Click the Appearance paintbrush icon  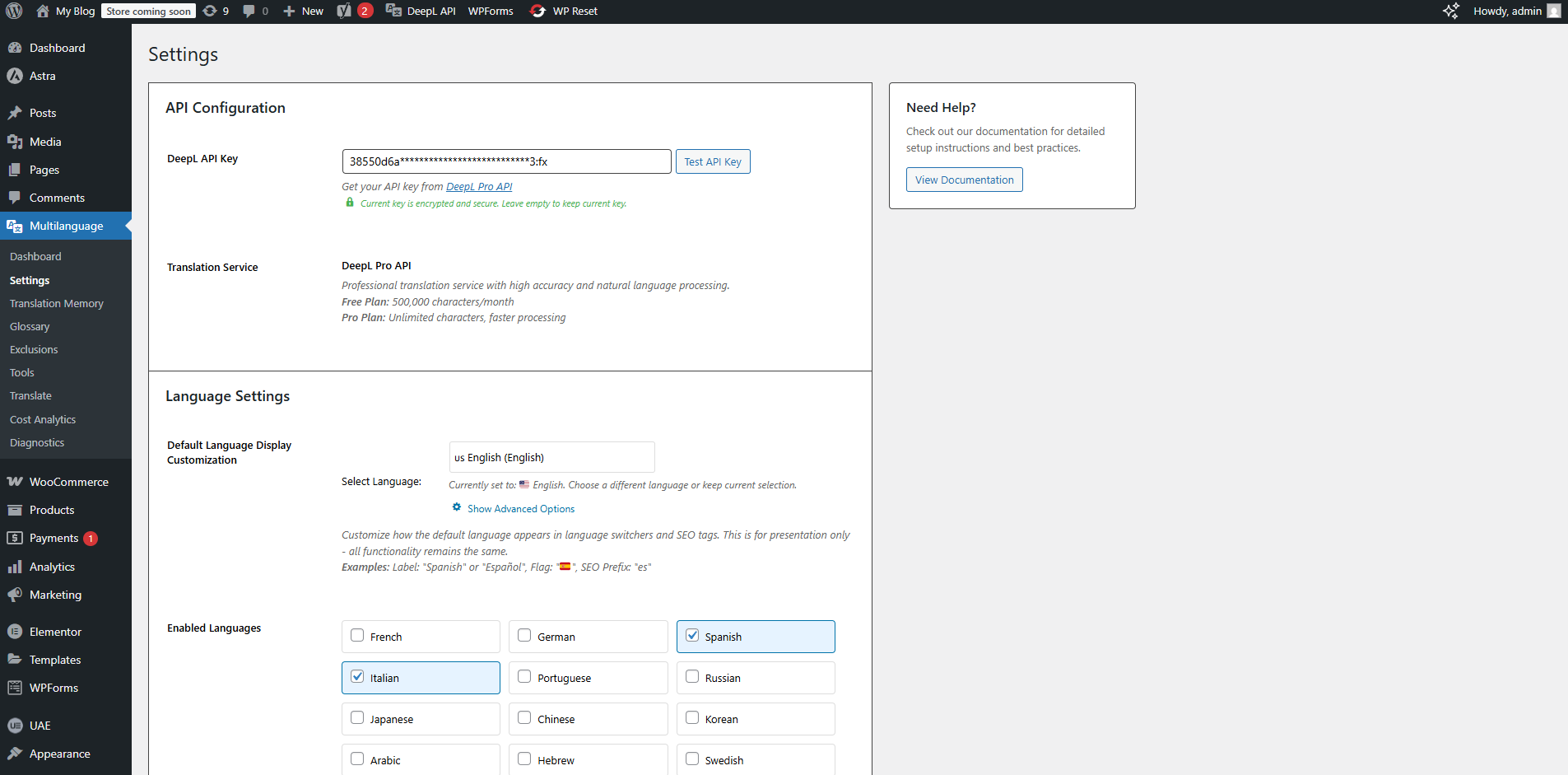coord(15,754)
